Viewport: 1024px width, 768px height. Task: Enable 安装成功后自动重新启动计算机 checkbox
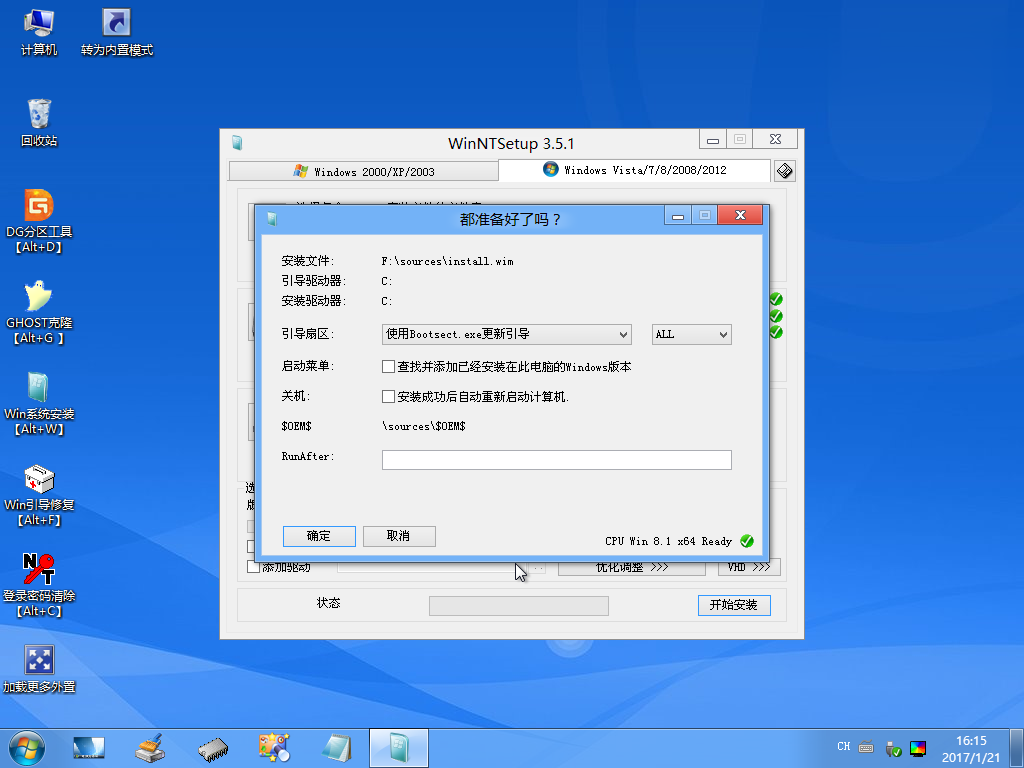(x=389, y=396)
